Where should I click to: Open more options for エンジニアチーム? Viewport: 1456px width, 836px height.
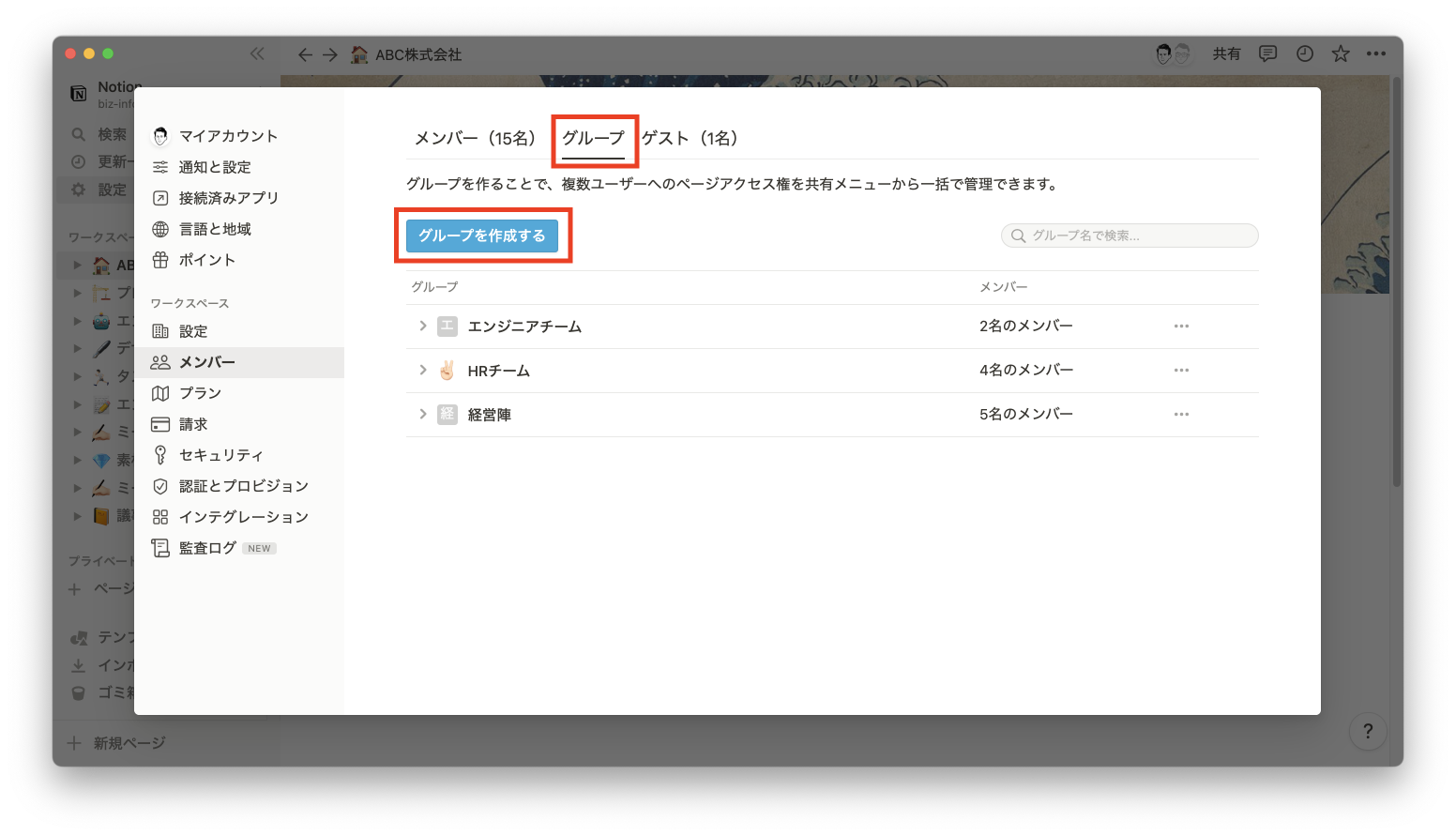[1181, 327]
